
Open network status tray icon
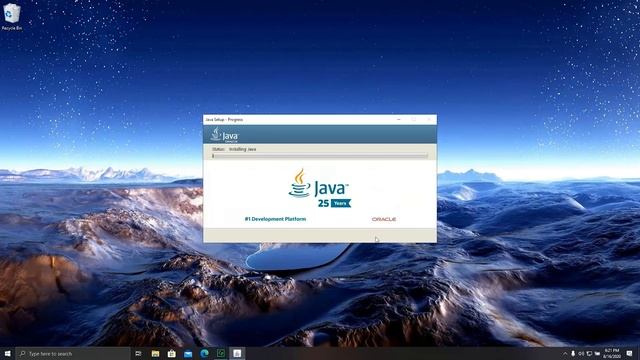pyautogui.click(x=589, y=353)
